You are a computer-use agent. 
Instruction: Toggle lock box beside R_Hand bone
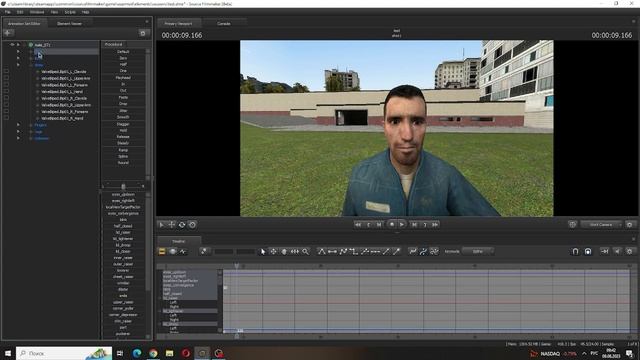coord(6,118)
